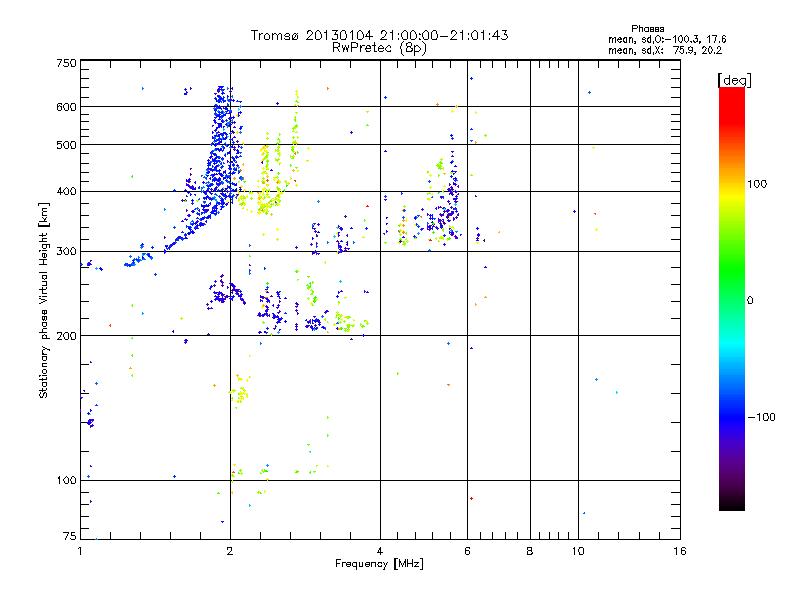Screen dimensions: 800x600
Task: Click the '[deg]' colorbar unit label
Action: coord(734,80)
